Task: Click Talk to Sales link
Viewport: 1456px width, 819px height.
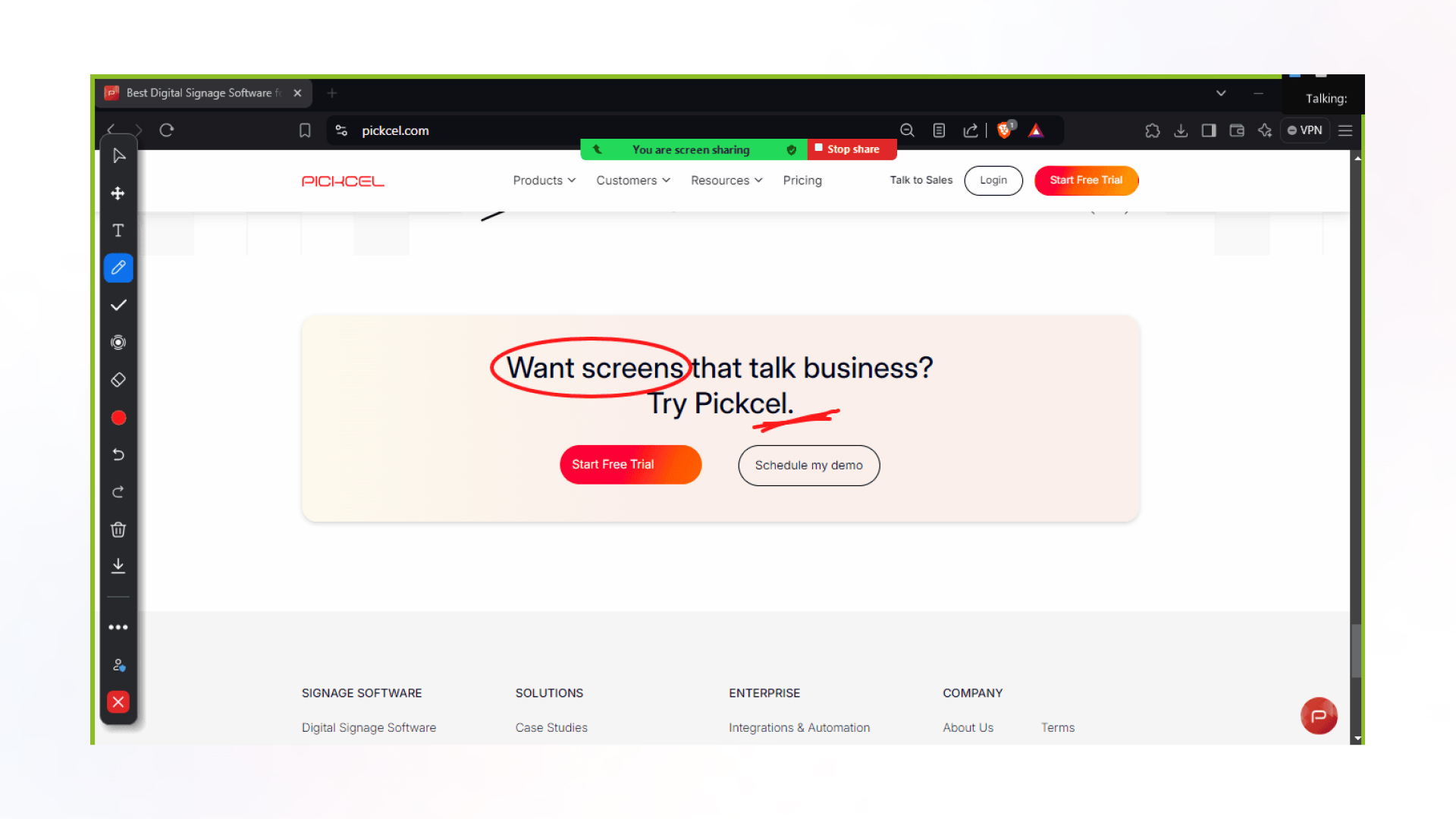Action: click(921, 180)
